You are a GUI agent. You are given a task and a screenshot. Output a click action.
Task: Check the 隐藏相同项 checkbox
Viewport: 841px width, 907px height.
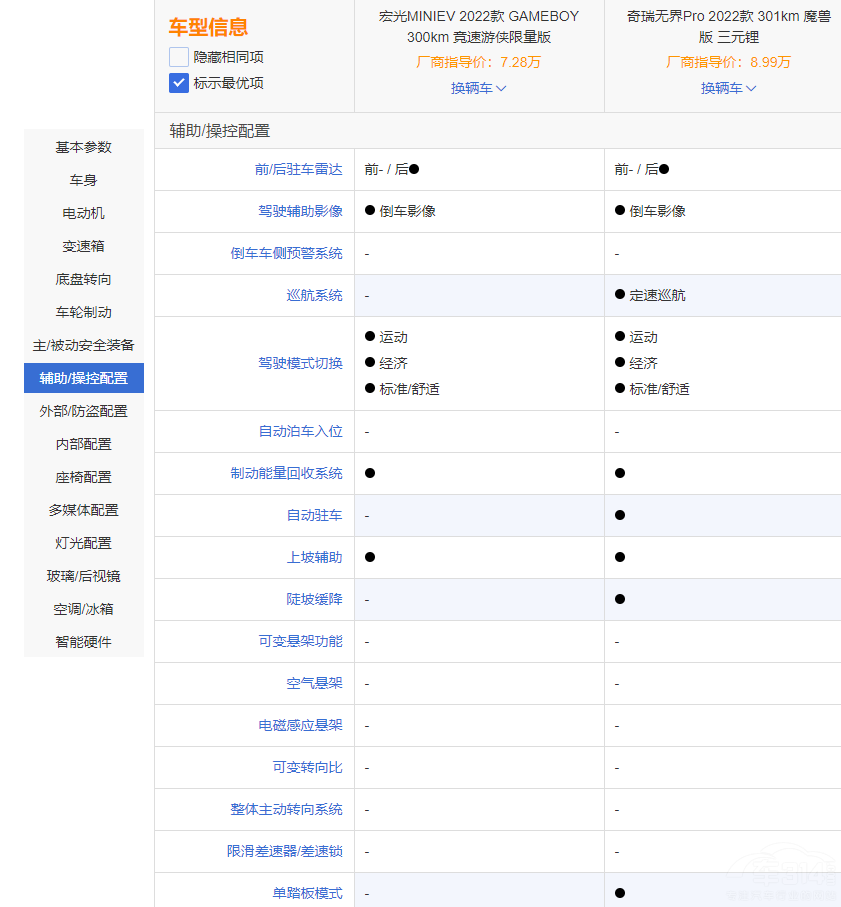pos(179,57)
